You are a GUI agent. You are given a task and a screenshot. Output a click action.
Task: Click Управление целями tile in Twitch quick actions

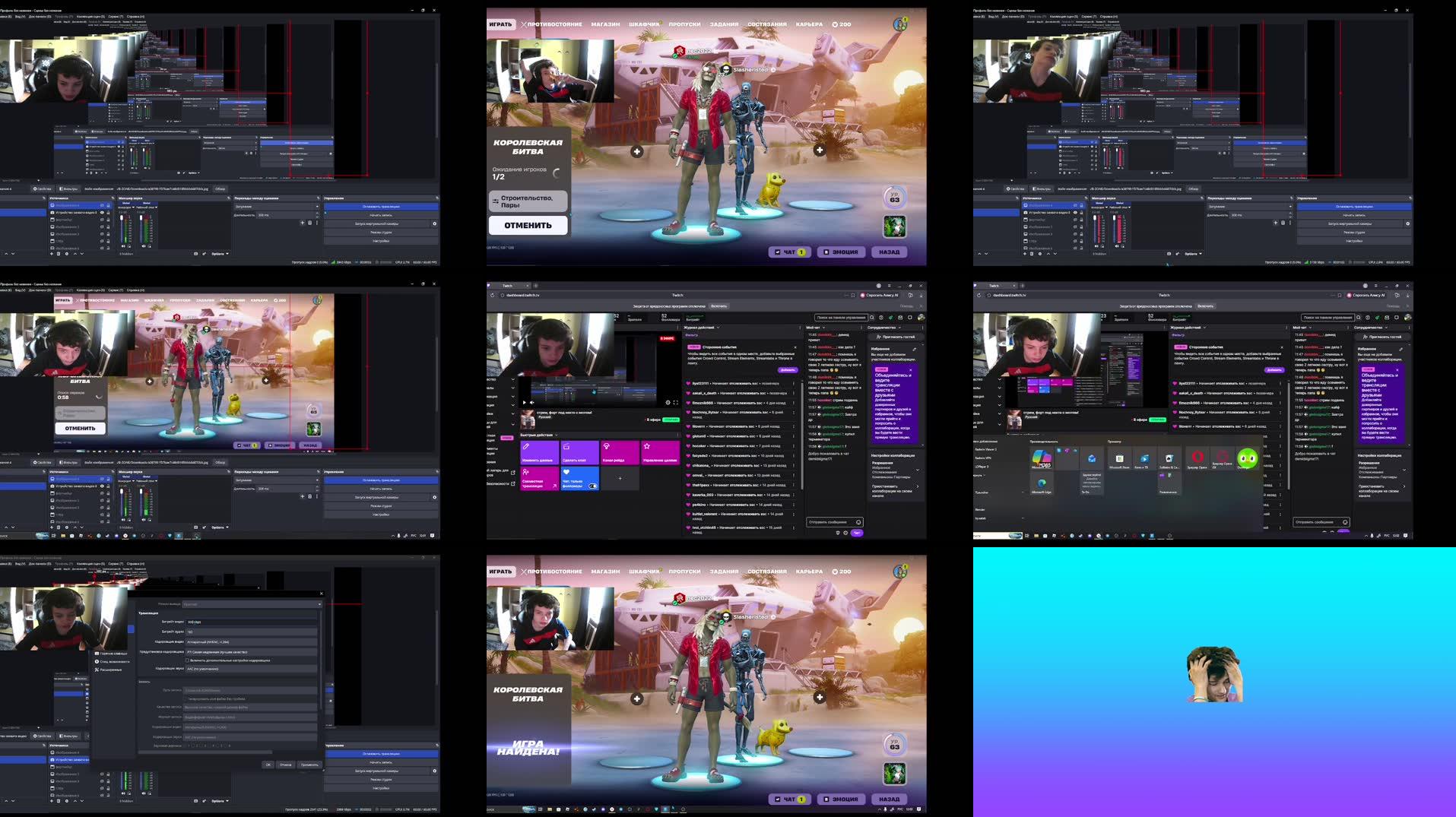[660, 452]
